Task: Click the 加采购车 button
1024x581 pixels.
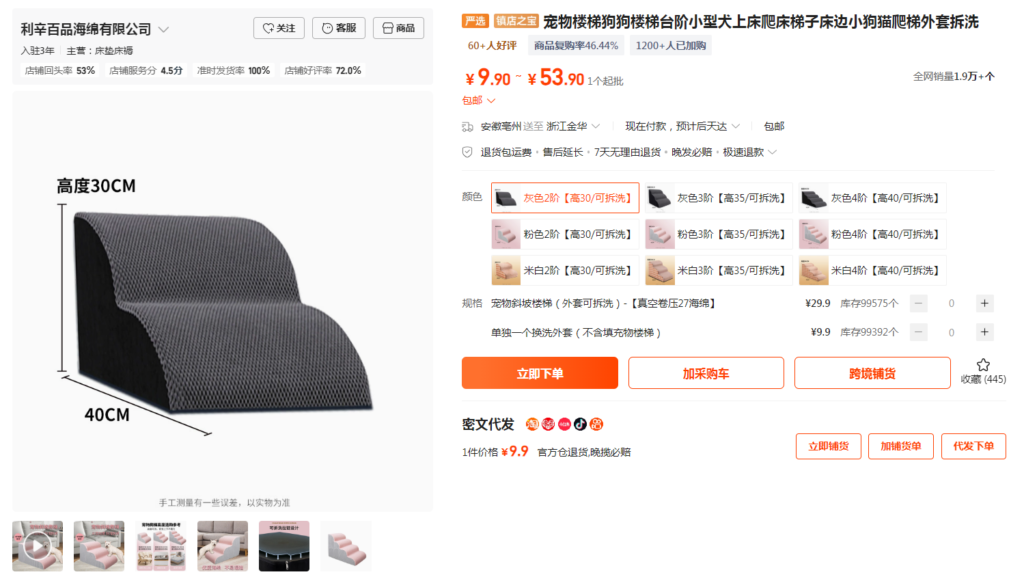Action: (x=706, y=373)
